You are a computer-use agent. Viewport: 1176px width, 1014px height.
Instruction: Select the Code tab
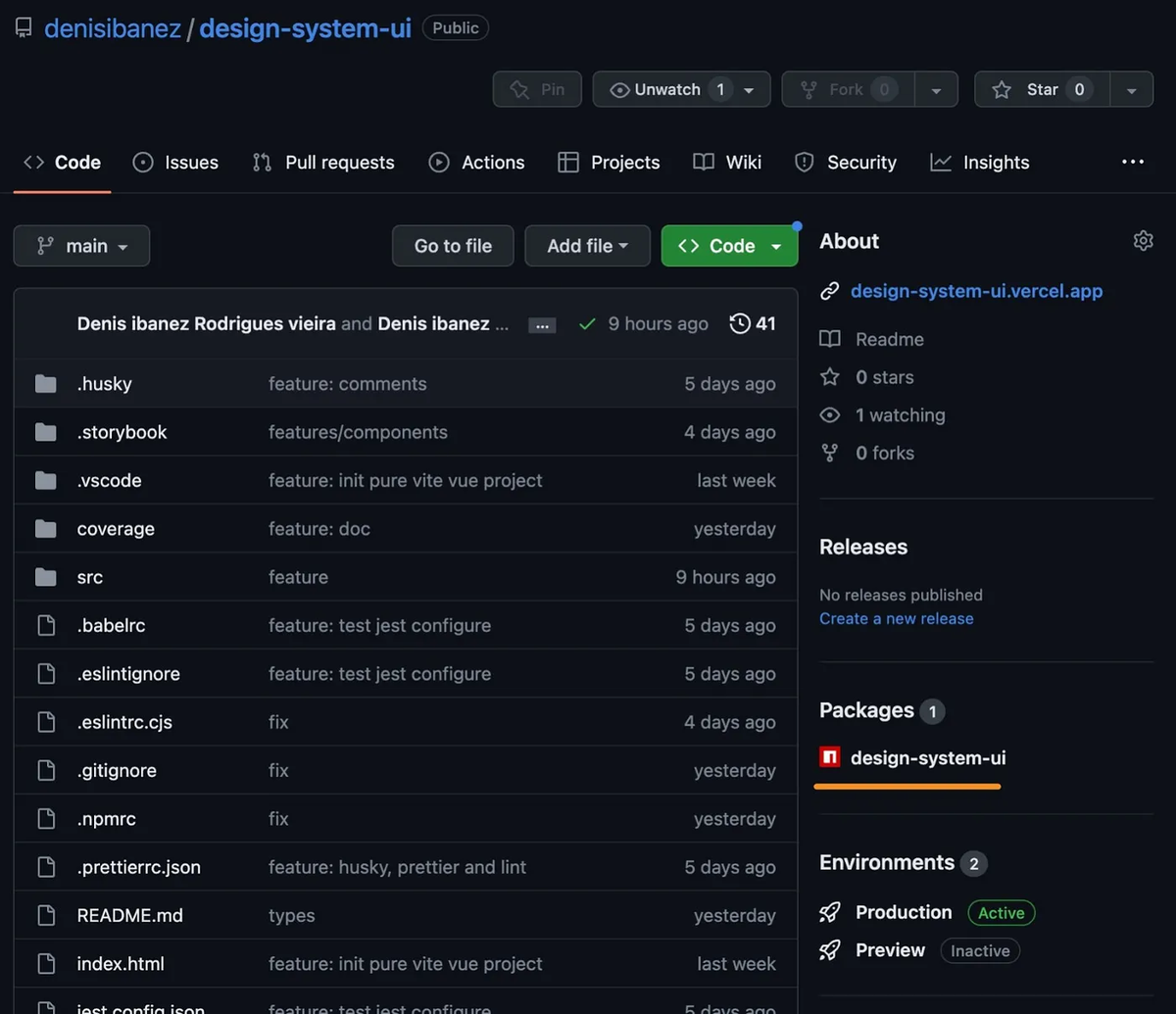62,163
